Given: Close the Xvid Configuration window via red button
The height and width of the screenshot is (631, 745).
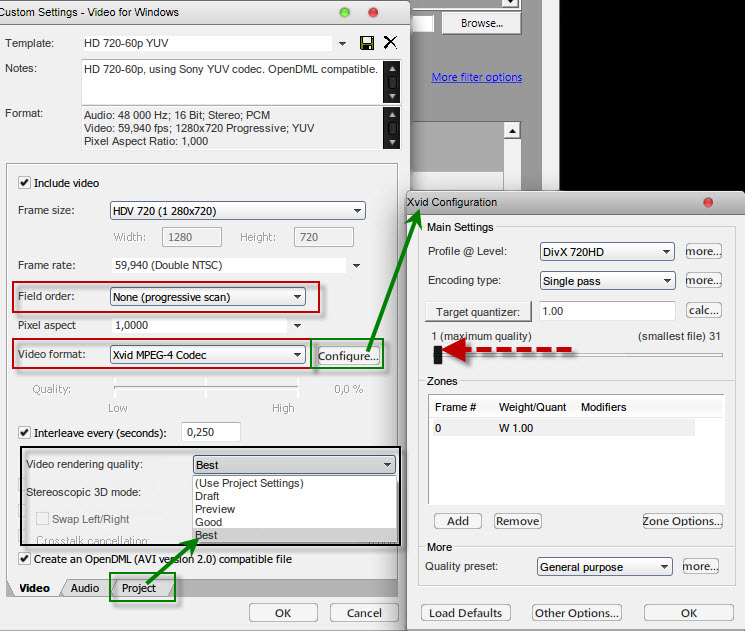Looking at the screenshot, I should tap(708, 202).
